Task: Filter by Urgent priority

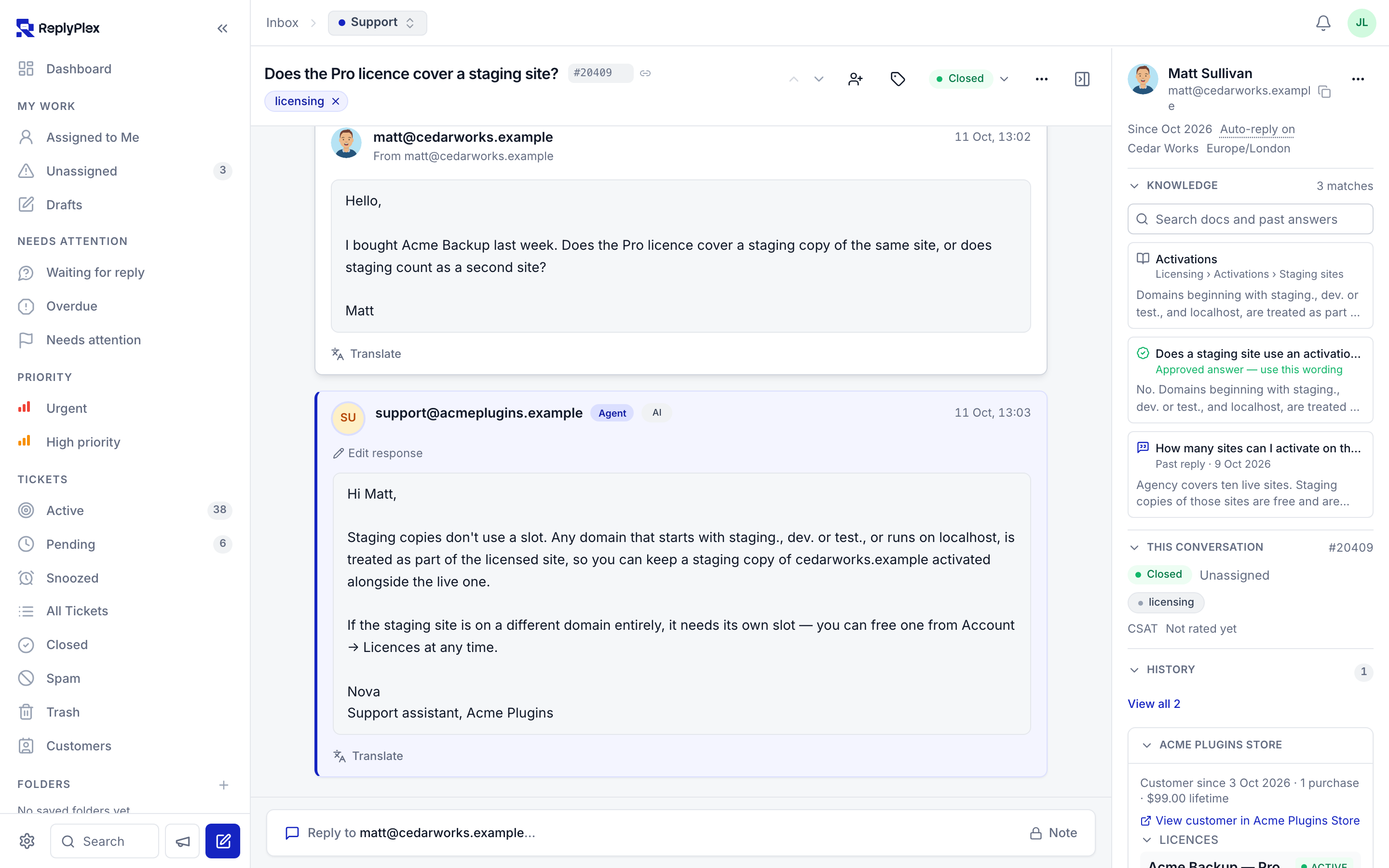Action: [x=124, y=408]
